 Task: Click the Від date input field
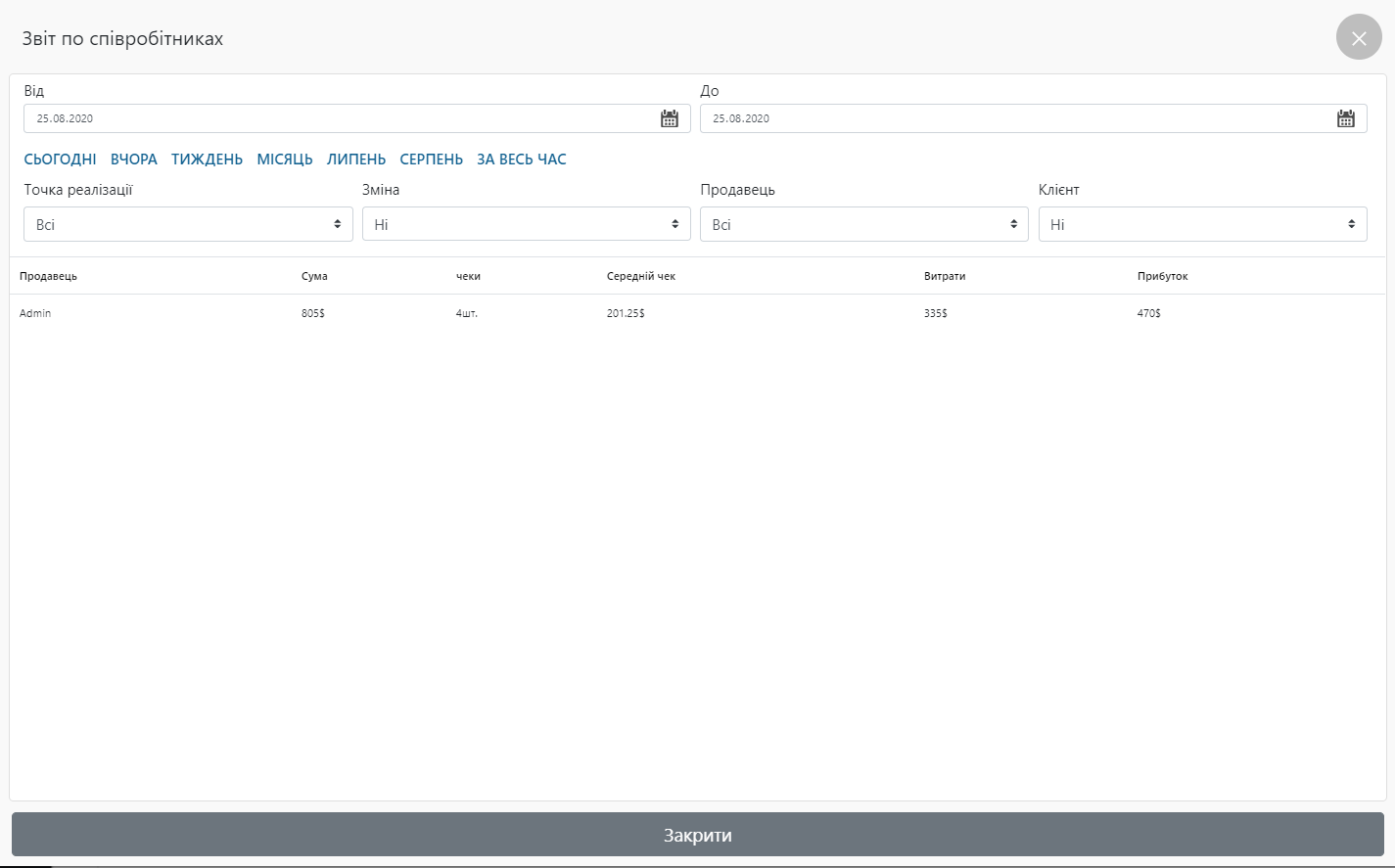[338, 118]
